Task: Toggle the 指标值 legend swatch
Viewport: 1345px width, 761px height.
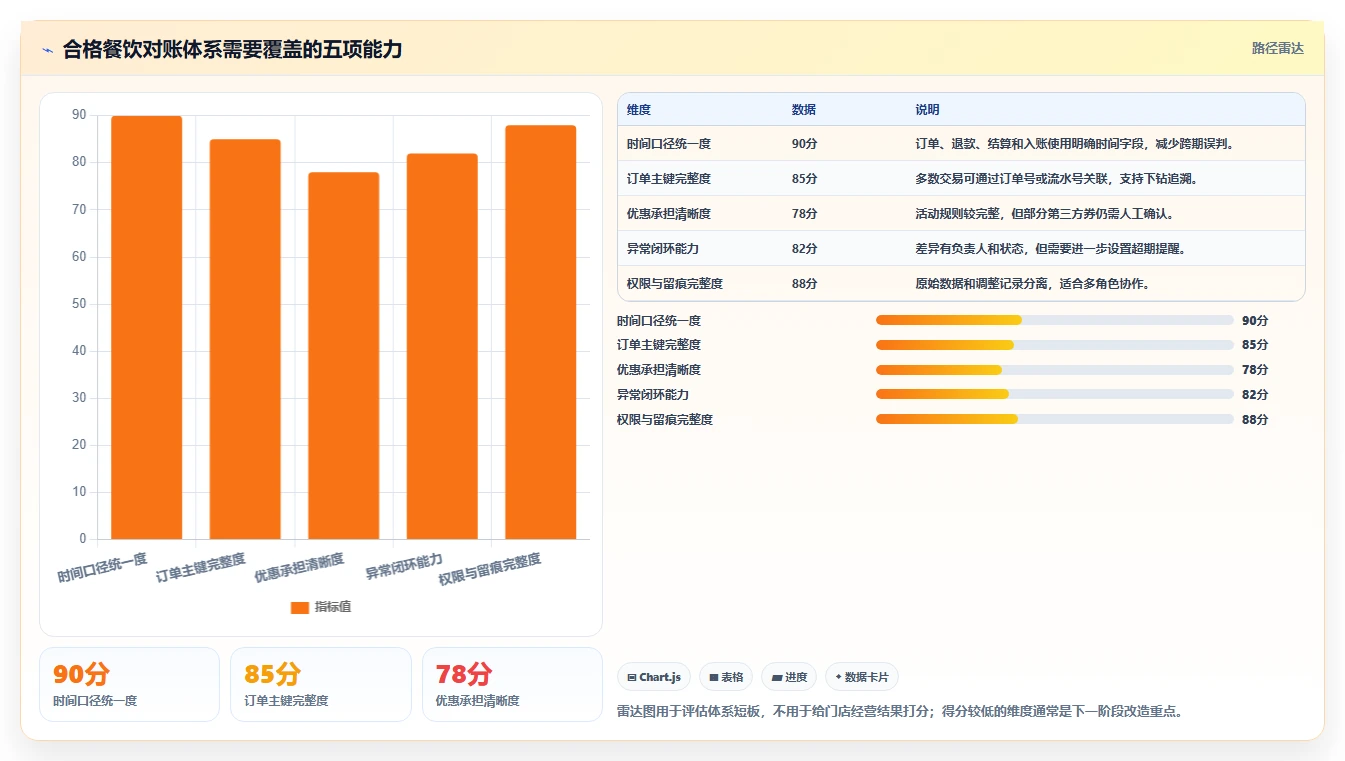Action: 299,607
